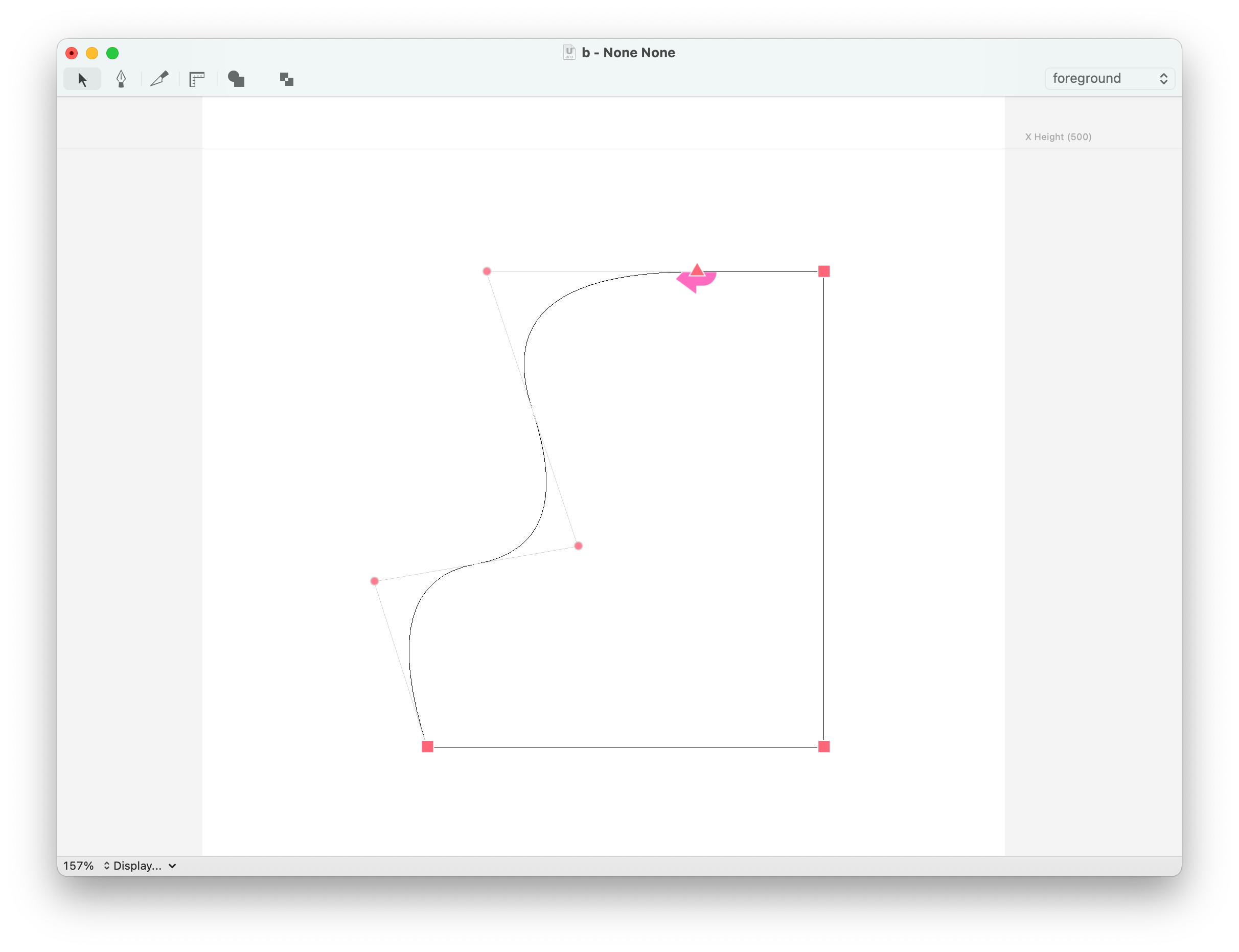Viewport: 1239px width, 952px height.
Task: Select the Pen drawing tool
Action: (x=121, y=79)
